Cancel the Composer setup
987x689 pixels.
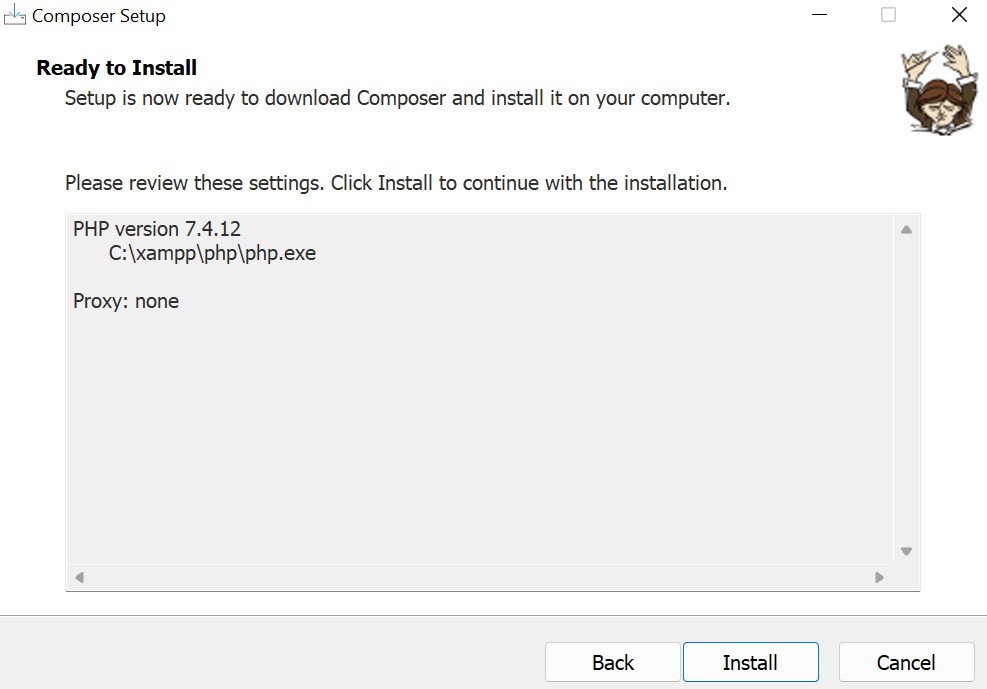(906, 662)
